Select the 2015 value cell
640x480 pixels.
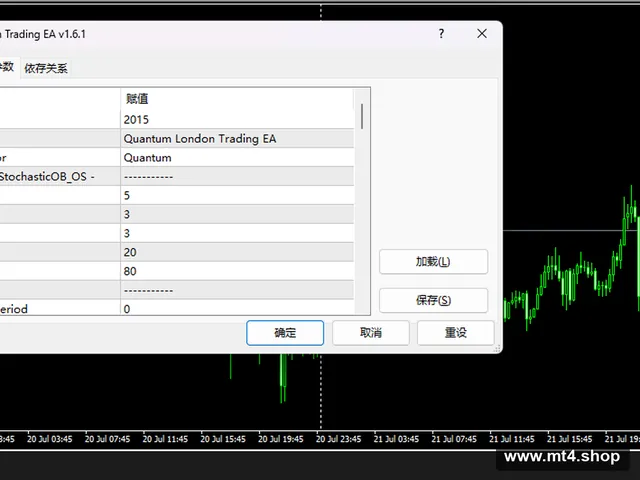[237, 120]
